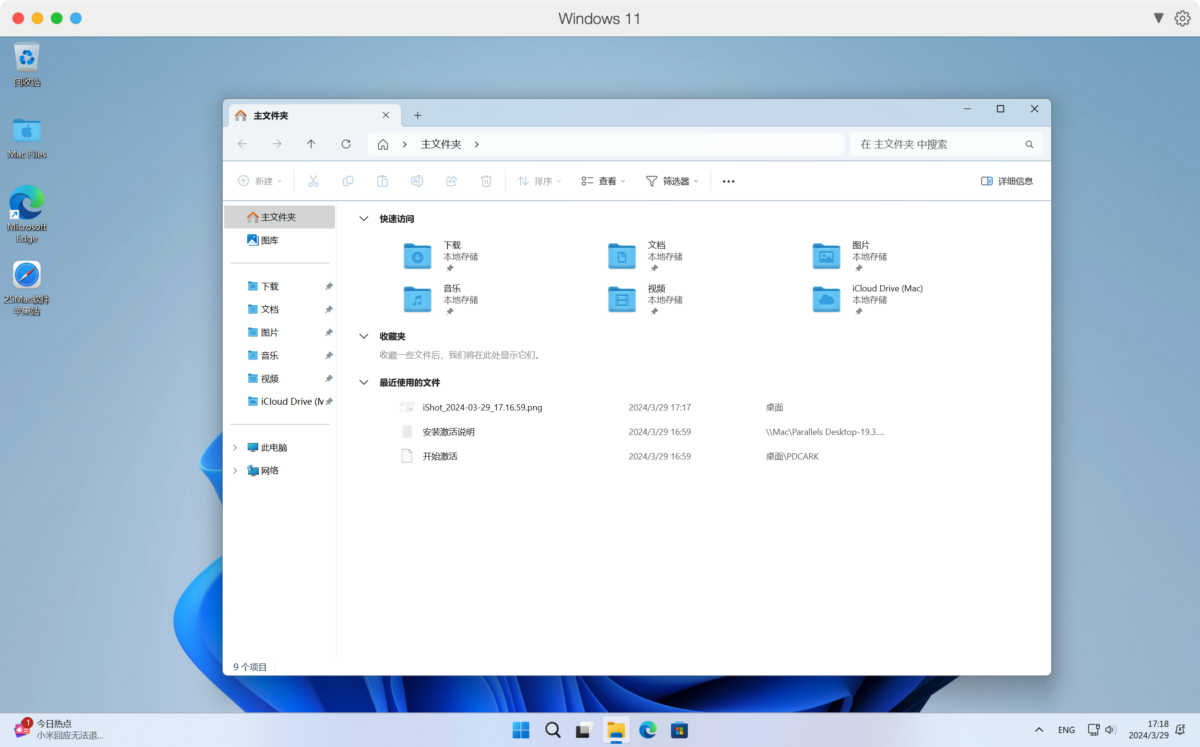This screenshot has height=747, width=1200.
Task: Open Task View from the taskbar
Action: click(x=584, y=730)
